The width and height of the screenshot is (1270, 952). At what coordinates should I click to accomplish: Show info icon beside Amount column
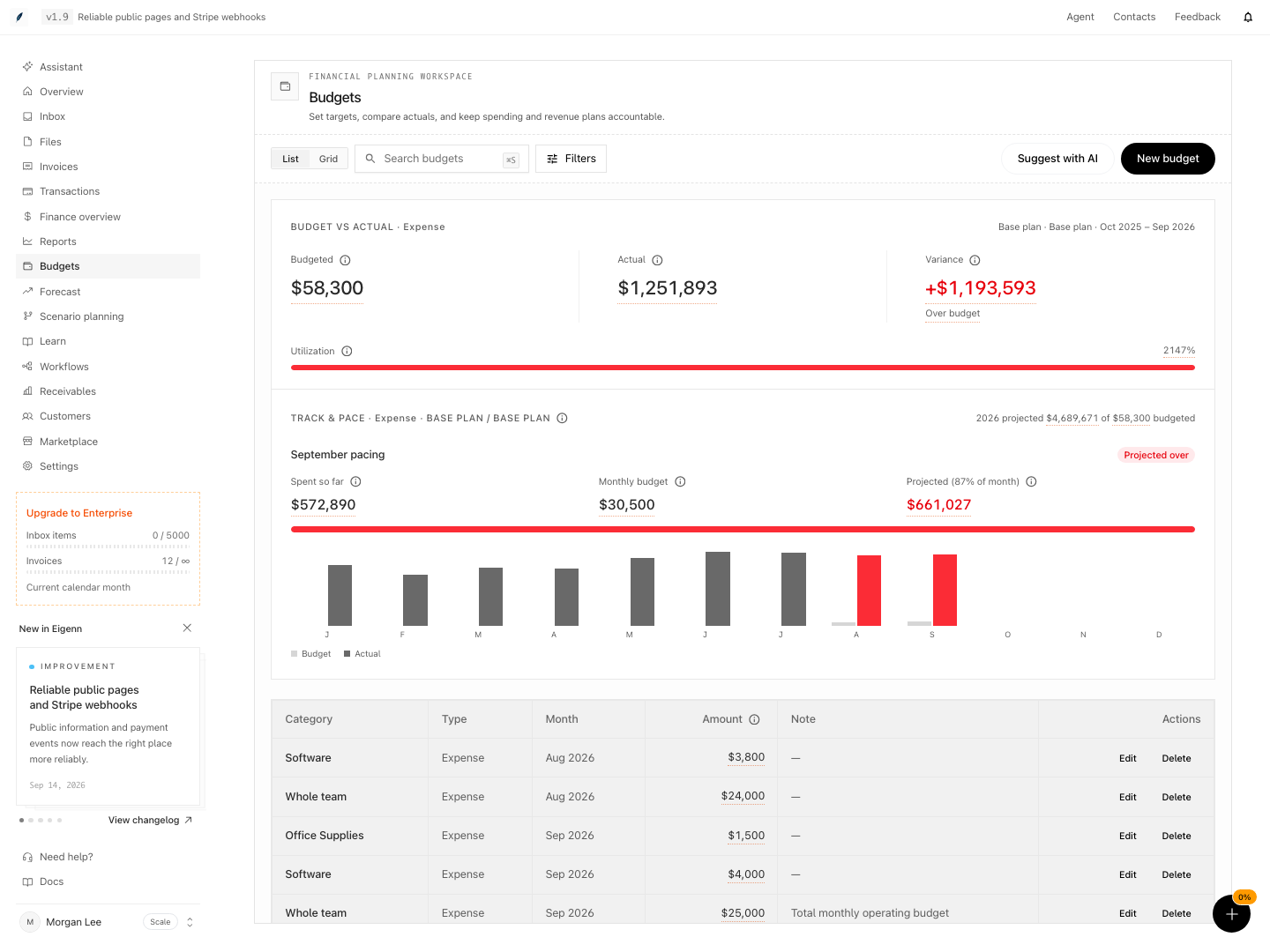[754, 719]
